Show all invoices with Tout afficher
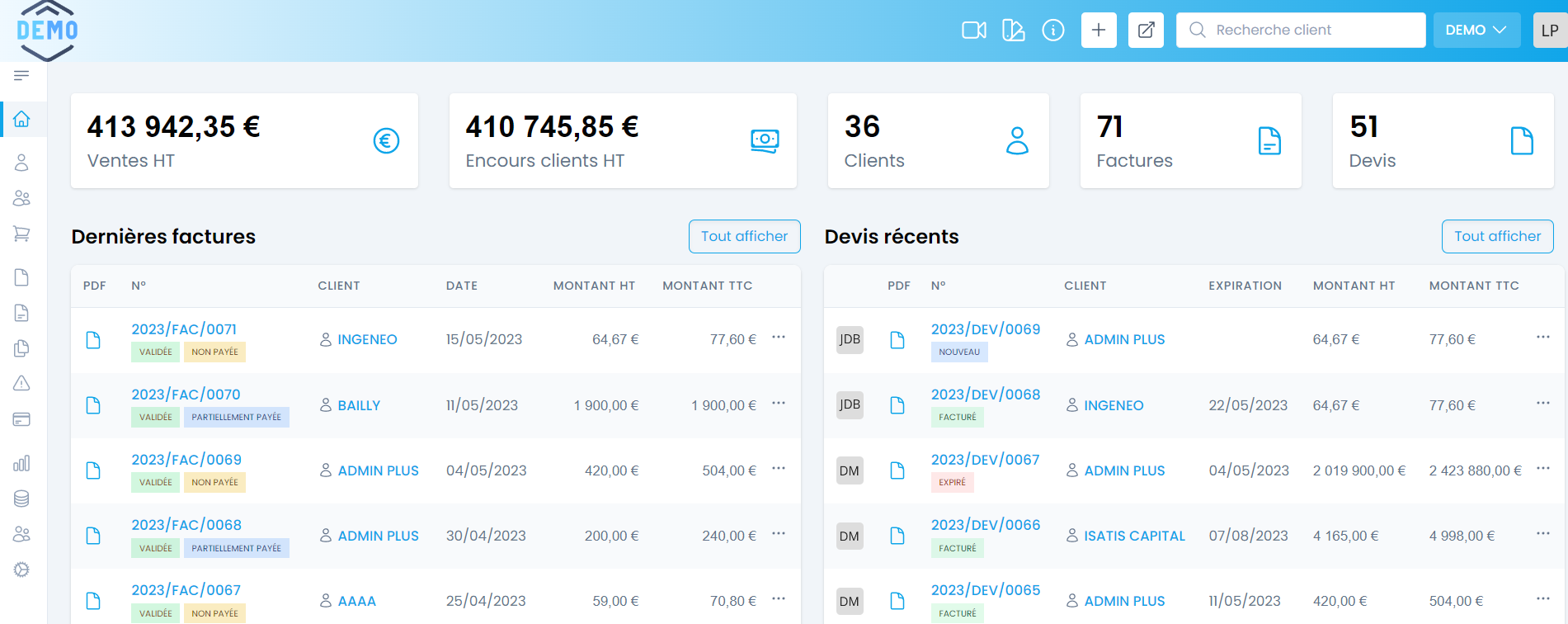 (744, 237)
